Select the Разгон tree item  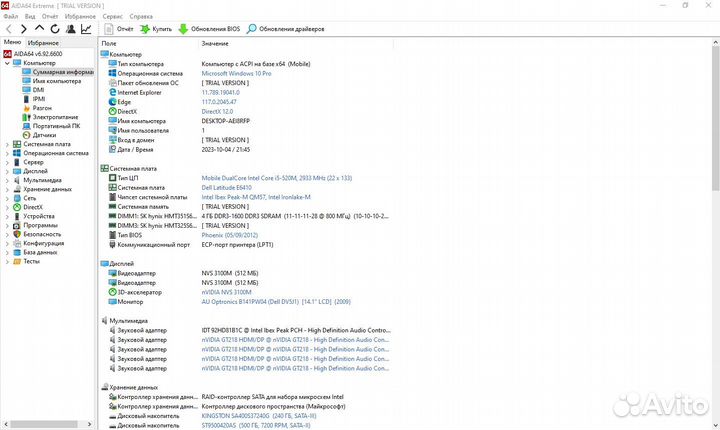(x=42, y=108)
